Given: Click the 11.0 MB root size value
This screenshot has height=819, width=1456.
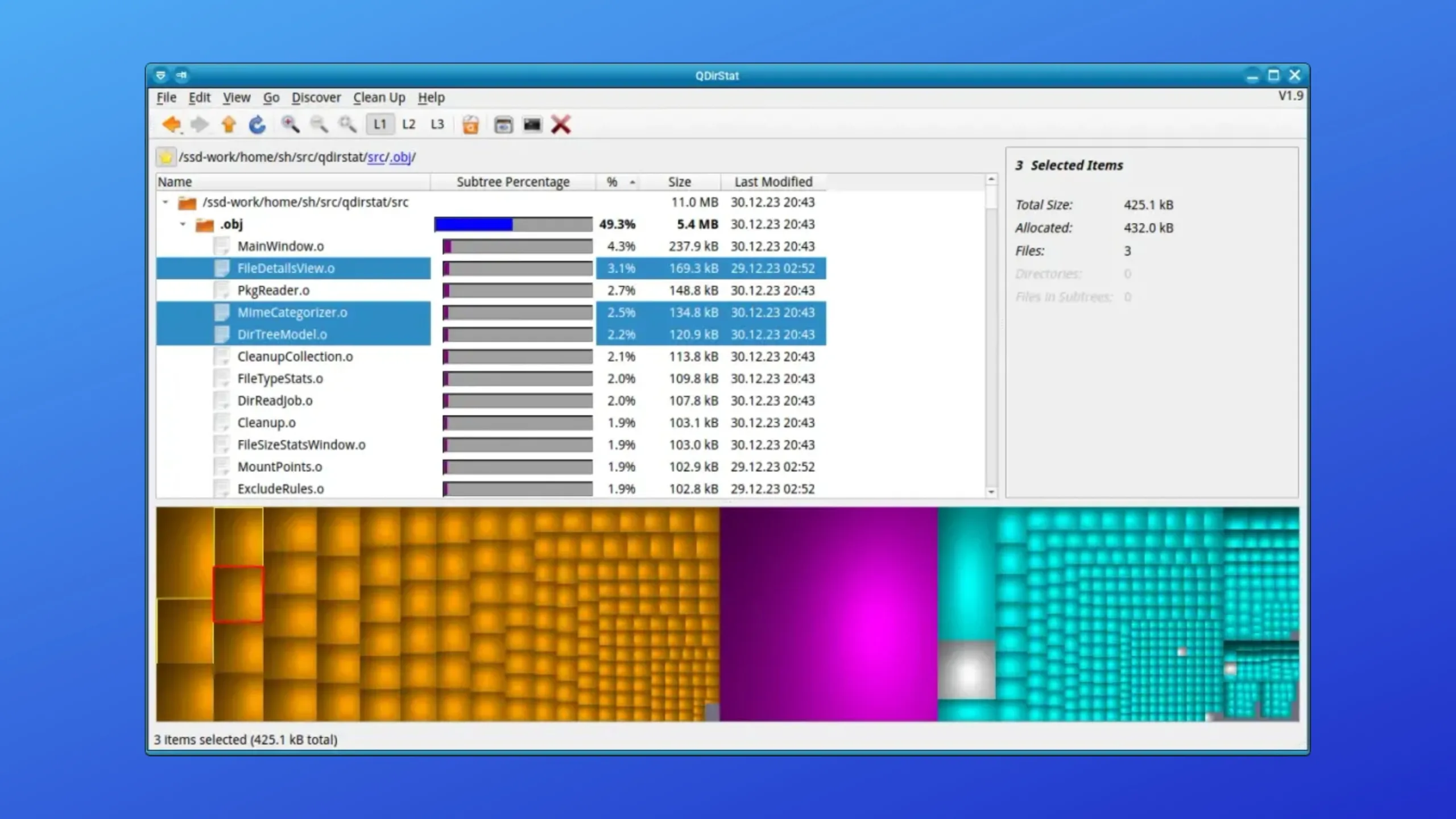Looking at the screenshot, I should click(694, 202).
